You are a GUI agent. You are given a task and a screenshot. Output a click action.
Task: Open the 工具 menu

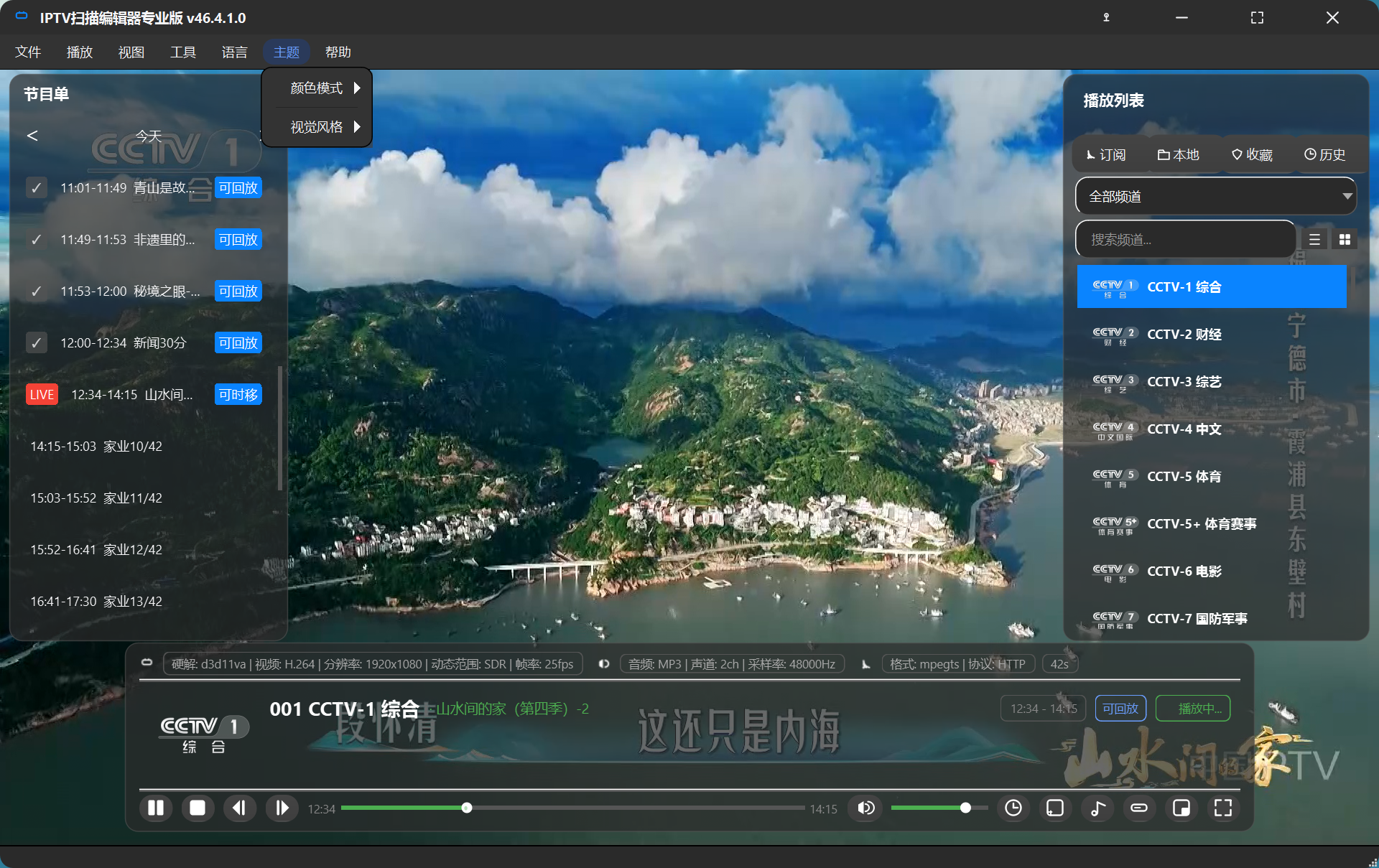183,52
